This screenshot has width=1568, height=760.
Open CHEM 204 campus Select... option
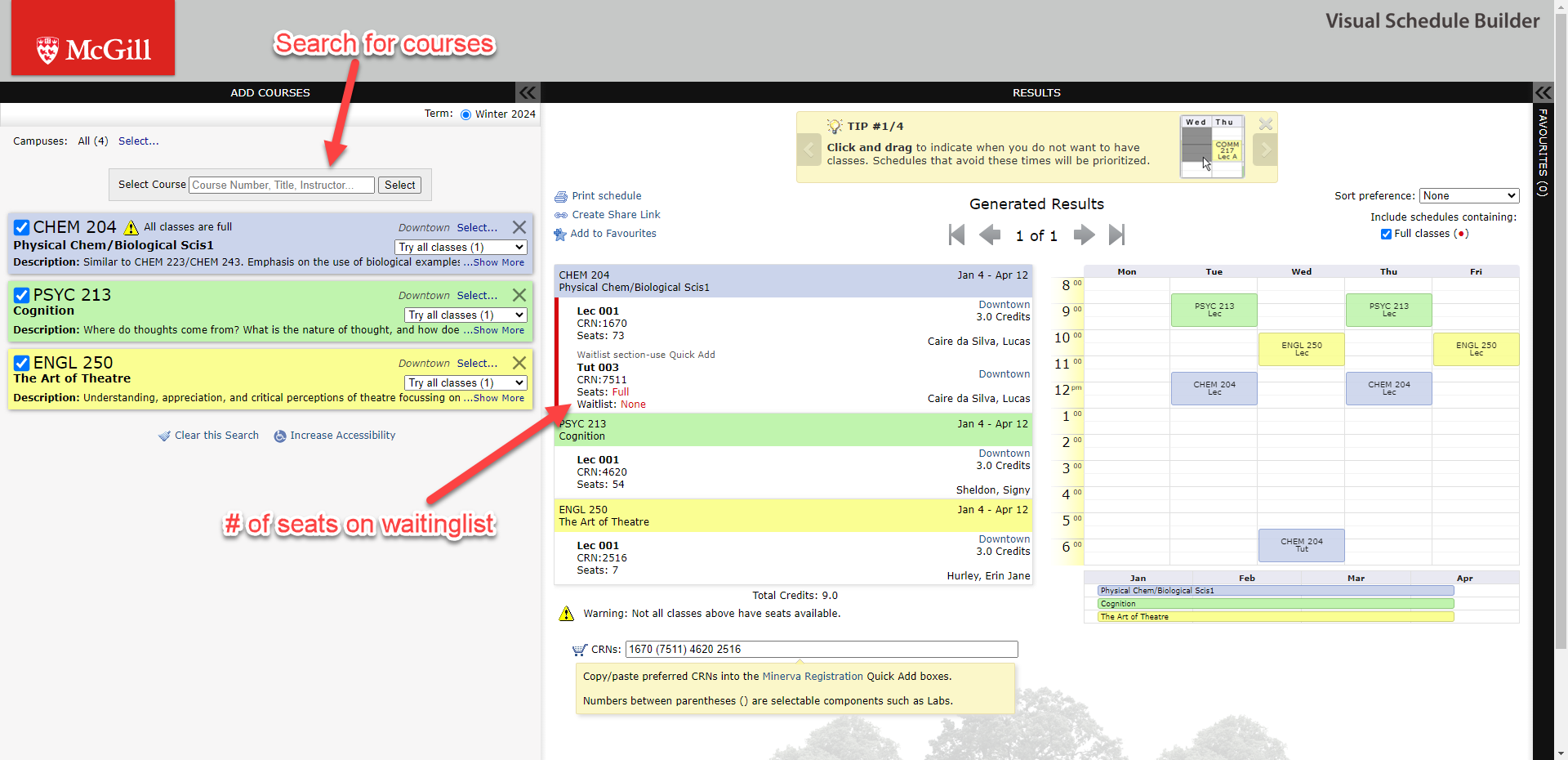pos(477,228)
